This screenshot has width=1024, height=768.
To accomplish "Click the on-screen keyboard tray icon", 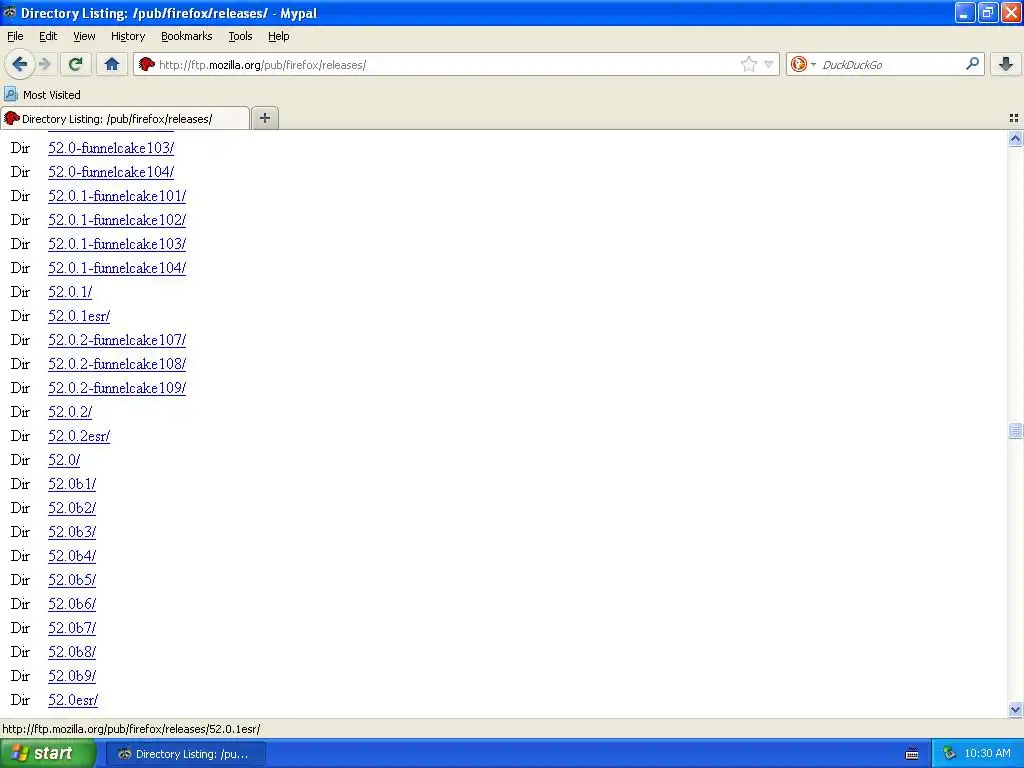I will (x=912, y=754).
